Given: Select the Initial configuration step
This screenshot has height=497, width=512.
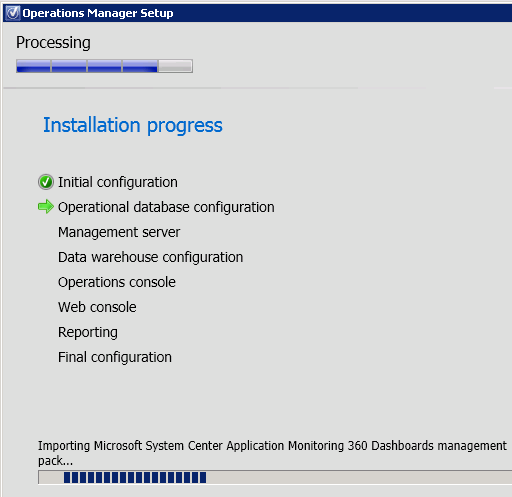Looking at the screenshot, I should coord(118,182).
